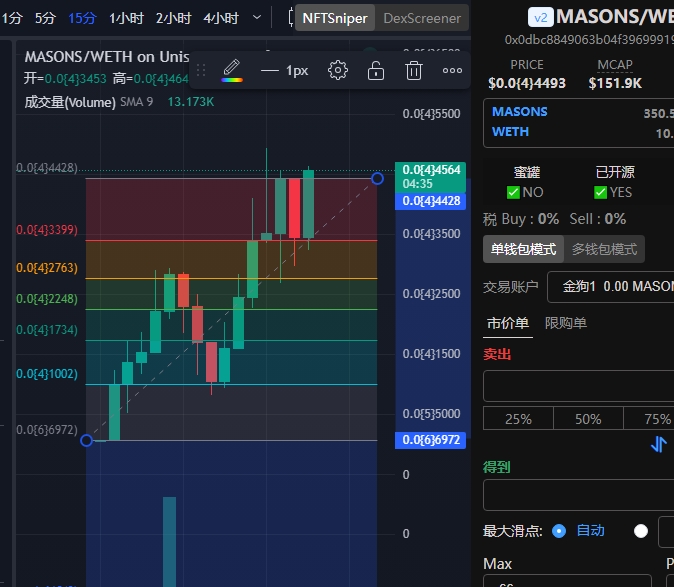Screen dimensions: 674x587
Task: Click the large volume bar in chart
Action: (169, 541)
